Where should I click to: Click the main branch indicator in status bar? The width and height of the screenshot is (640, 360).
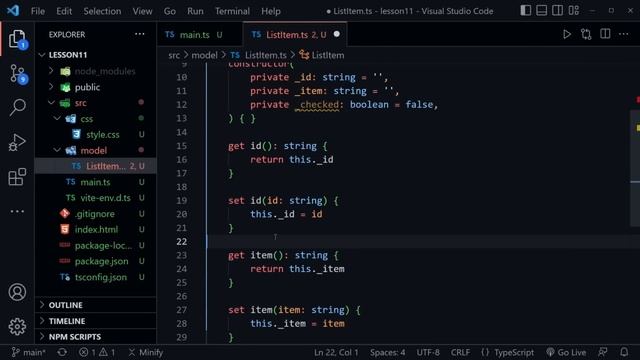click(29, 352)
